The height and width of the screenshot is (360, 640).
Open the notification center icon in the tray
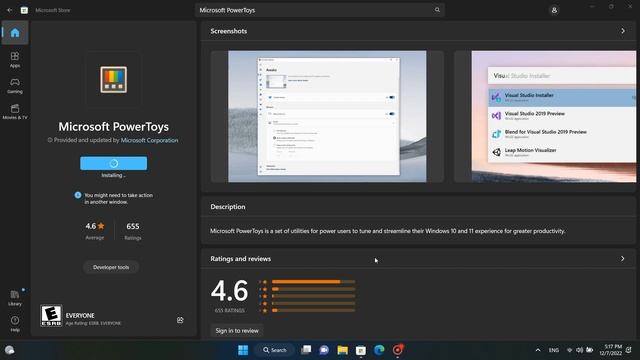(x=629, y=350)
